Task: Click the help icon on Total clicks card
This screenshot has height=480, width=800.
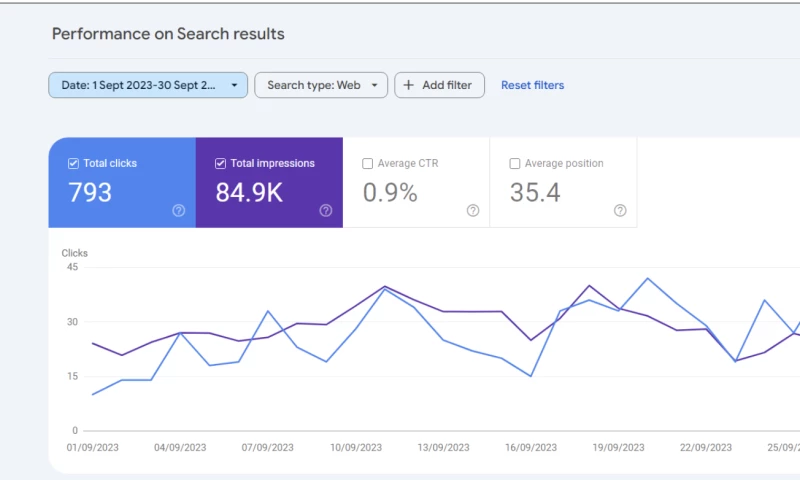Action: coord(179,210)
